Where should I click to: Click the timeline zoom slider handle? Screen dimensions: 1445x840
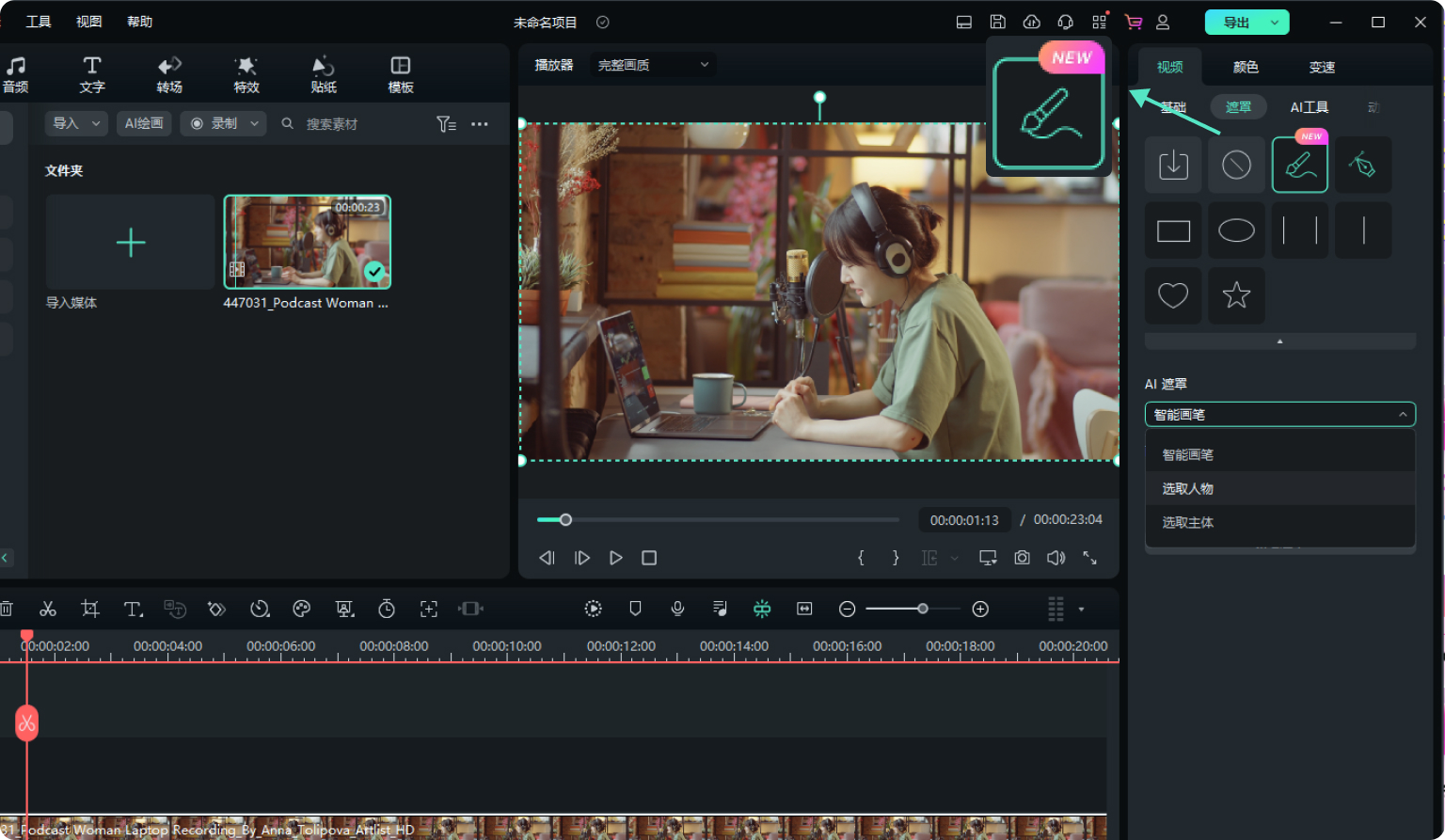[x=923, y=610]
